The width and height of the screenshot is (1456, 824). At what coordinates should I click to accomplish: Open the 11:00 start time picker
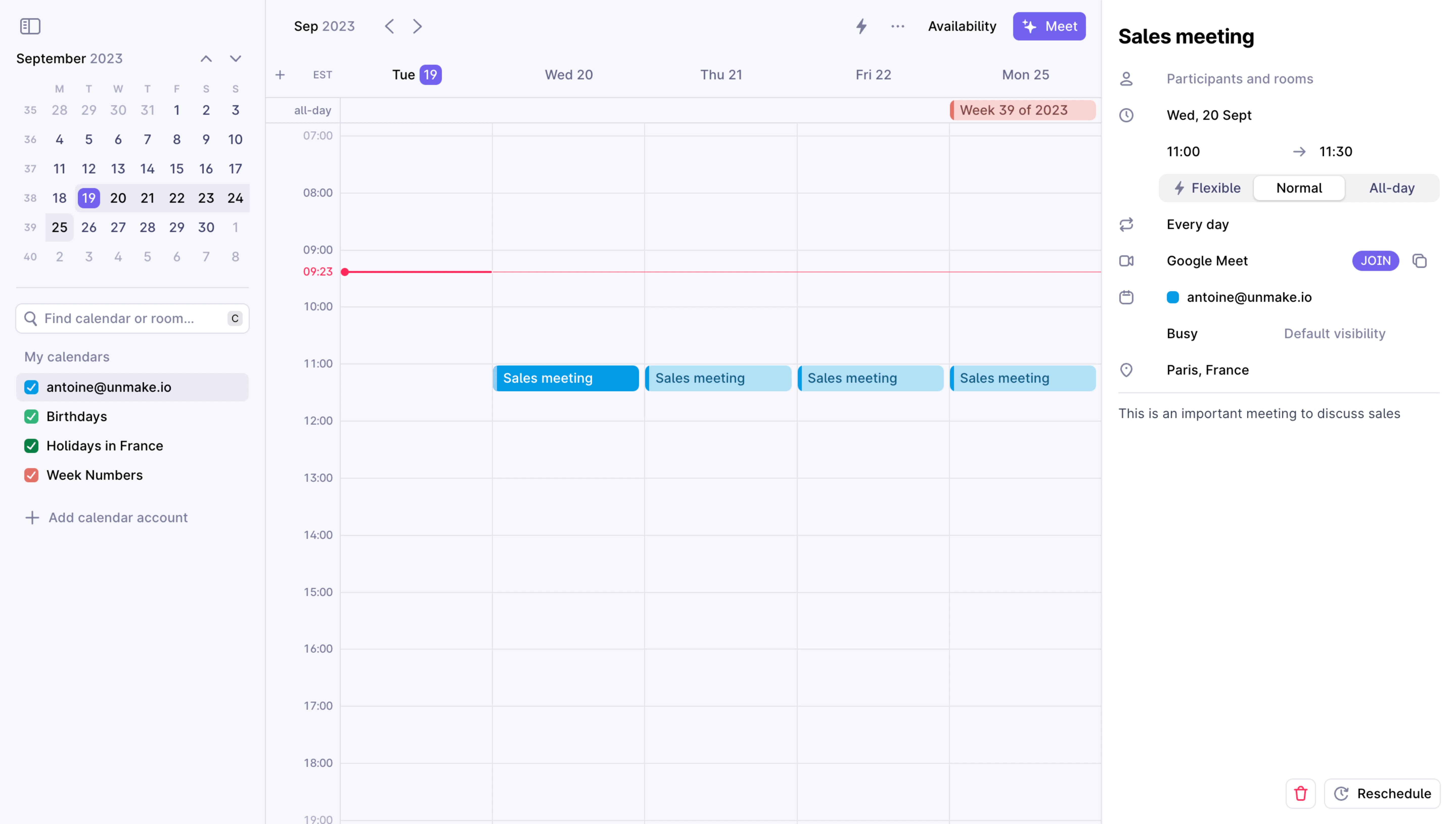(x=1183, y=152)
